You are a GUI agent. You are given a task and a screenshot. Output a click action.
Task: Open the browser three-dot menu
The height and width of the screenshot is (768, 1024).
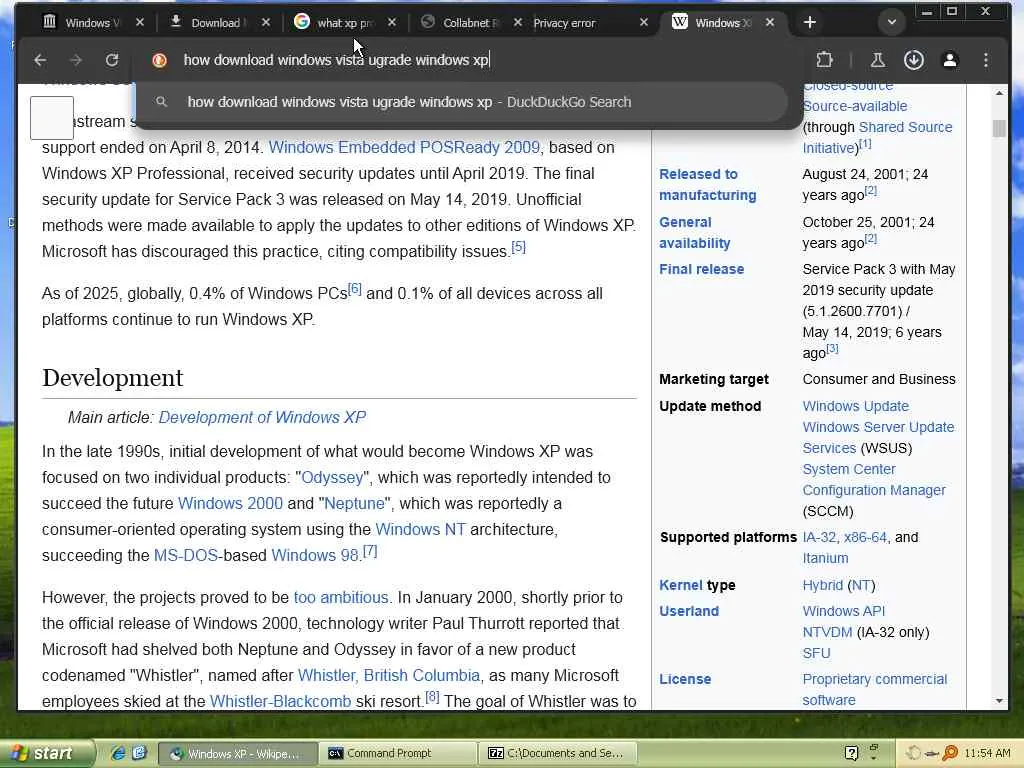click(x=985, y=60)
